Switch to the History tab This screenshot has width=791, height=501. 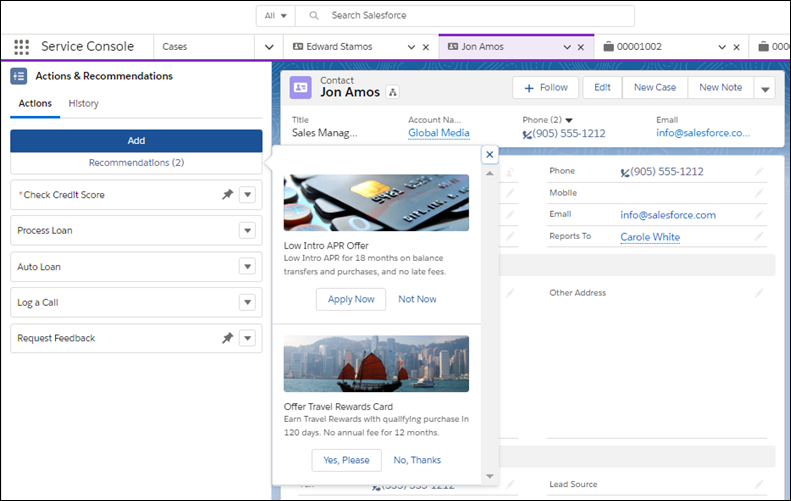(x=83, y=103)
